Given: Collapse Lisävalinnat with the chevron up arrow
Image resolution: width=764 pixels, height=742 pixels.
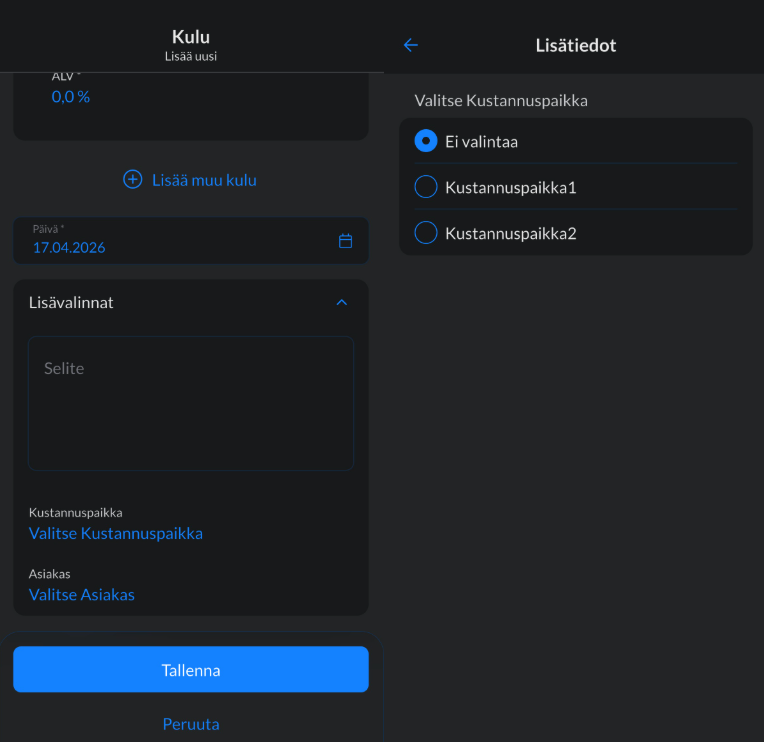Looking at the screenshot, I should coord(341,302).
